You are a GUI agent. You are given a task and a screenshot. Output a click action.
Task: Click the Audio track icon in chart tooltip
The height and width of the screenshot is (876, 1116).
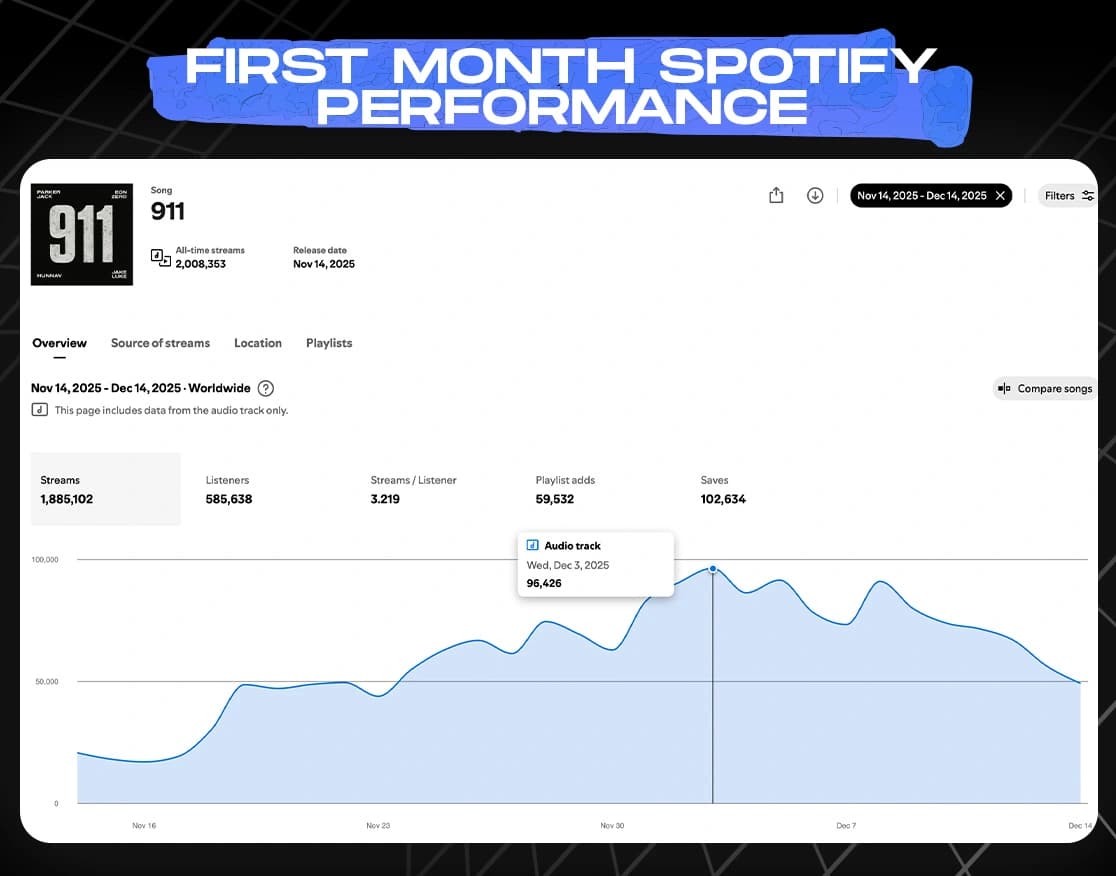point(532,545)
